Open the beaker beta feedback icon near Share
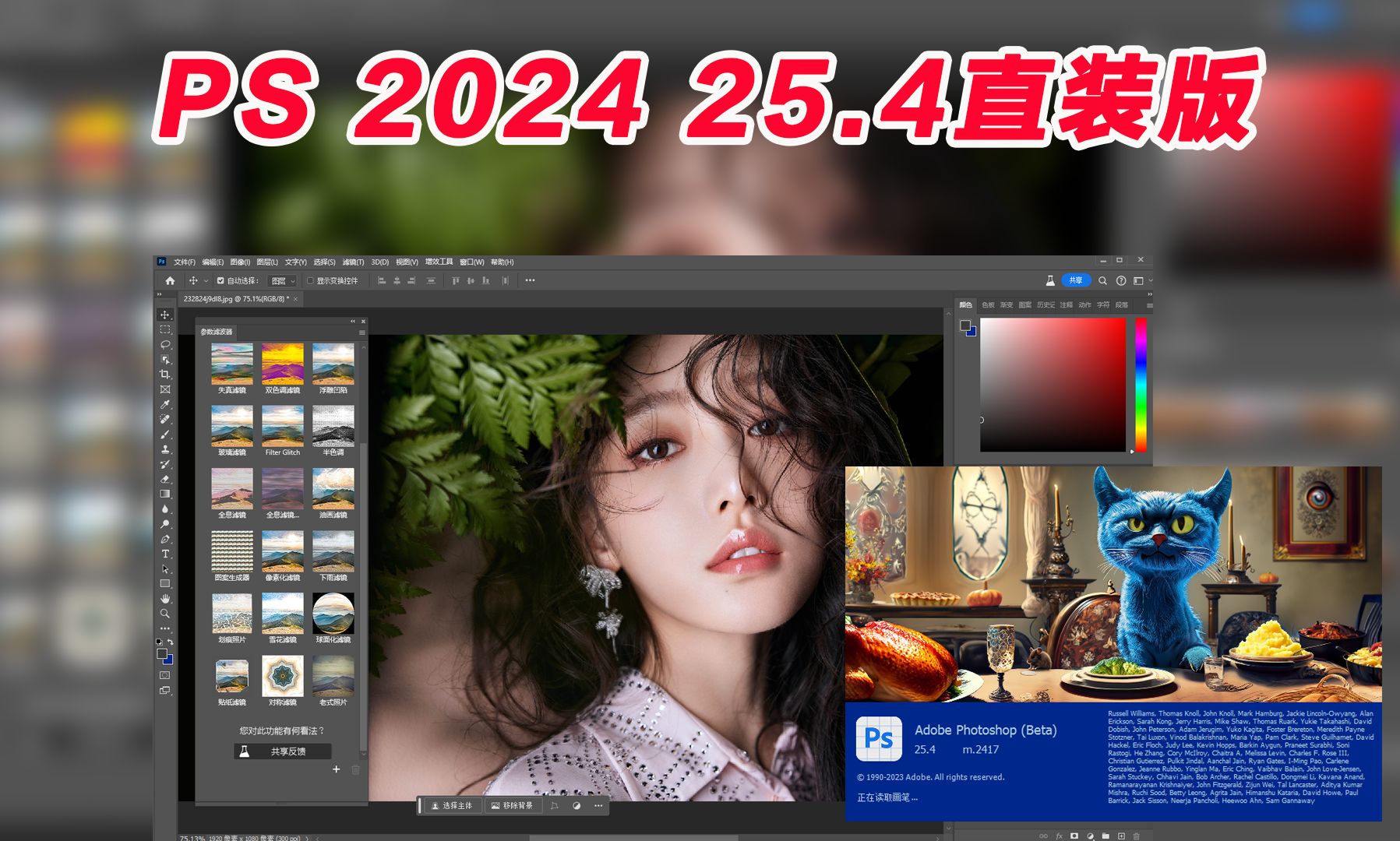The image size is (1400, 841). point(1050,280)
